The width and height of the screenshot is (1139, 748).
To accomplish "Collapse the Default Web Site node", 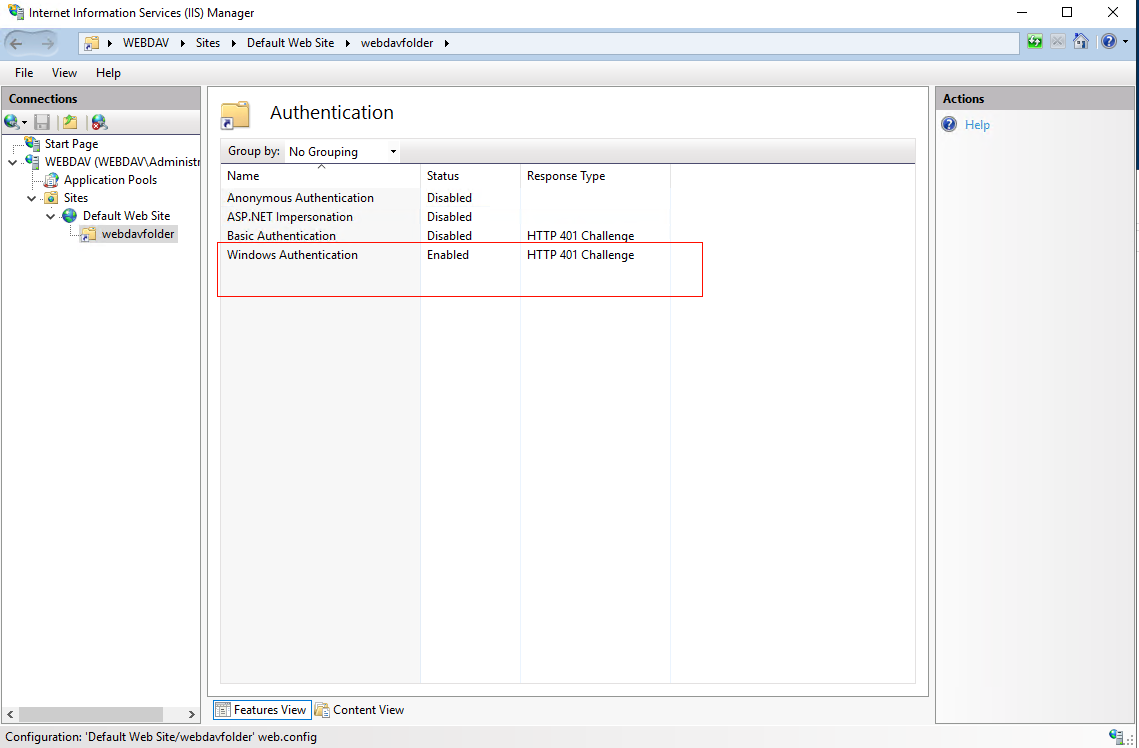I will [50, 216].
